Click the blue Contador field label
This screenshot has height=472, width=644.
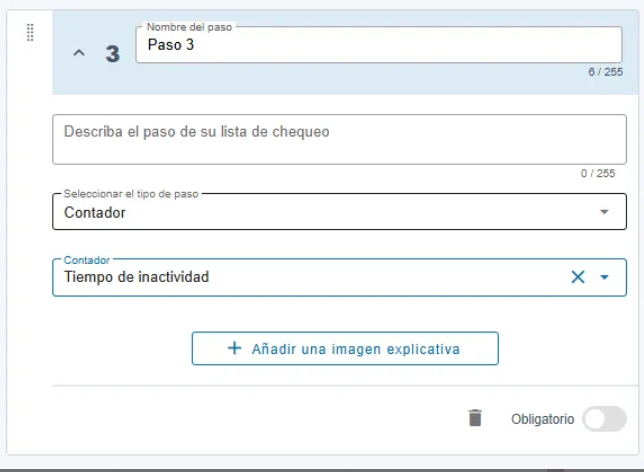pos(87,260)
